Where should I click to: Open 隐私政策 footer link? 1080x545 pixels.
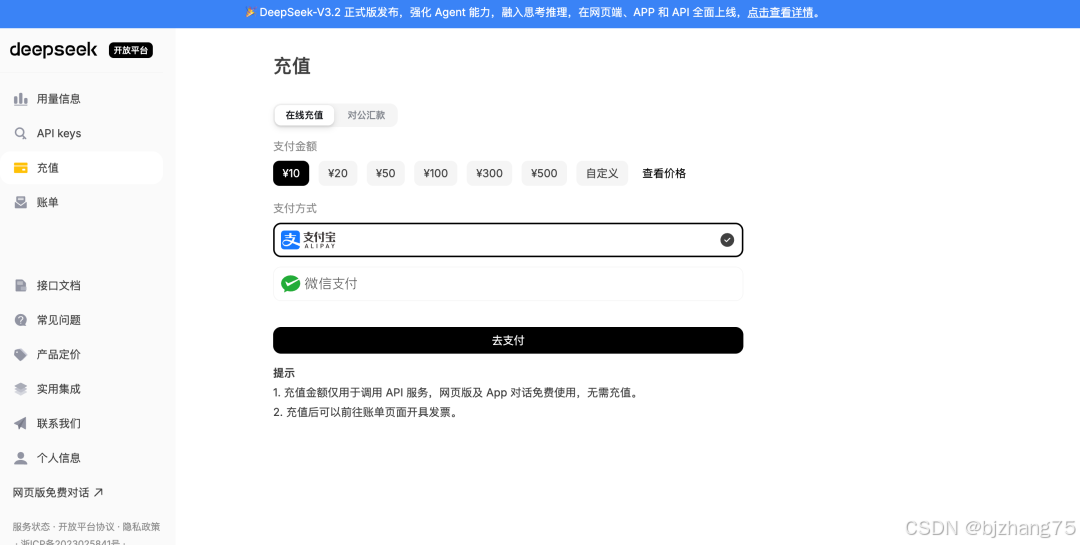pyautogui.click(x=141, y=526)
